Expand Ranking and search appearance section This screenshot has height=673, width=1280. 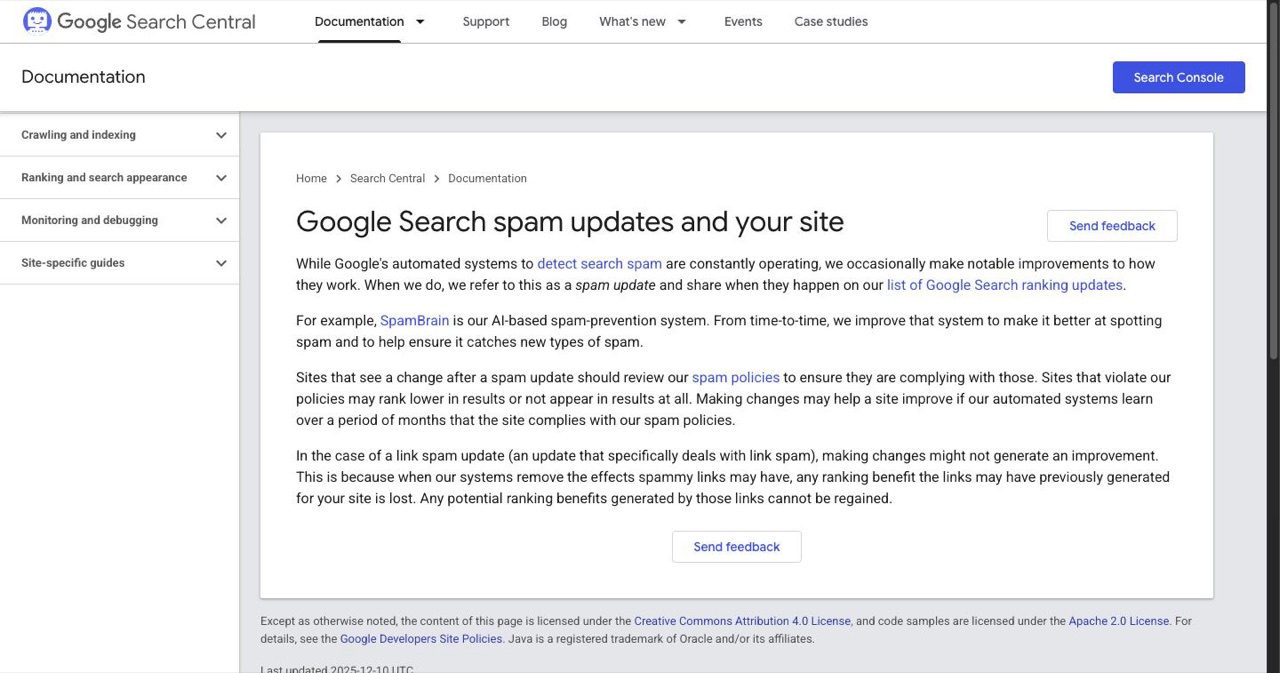(221, 178)
